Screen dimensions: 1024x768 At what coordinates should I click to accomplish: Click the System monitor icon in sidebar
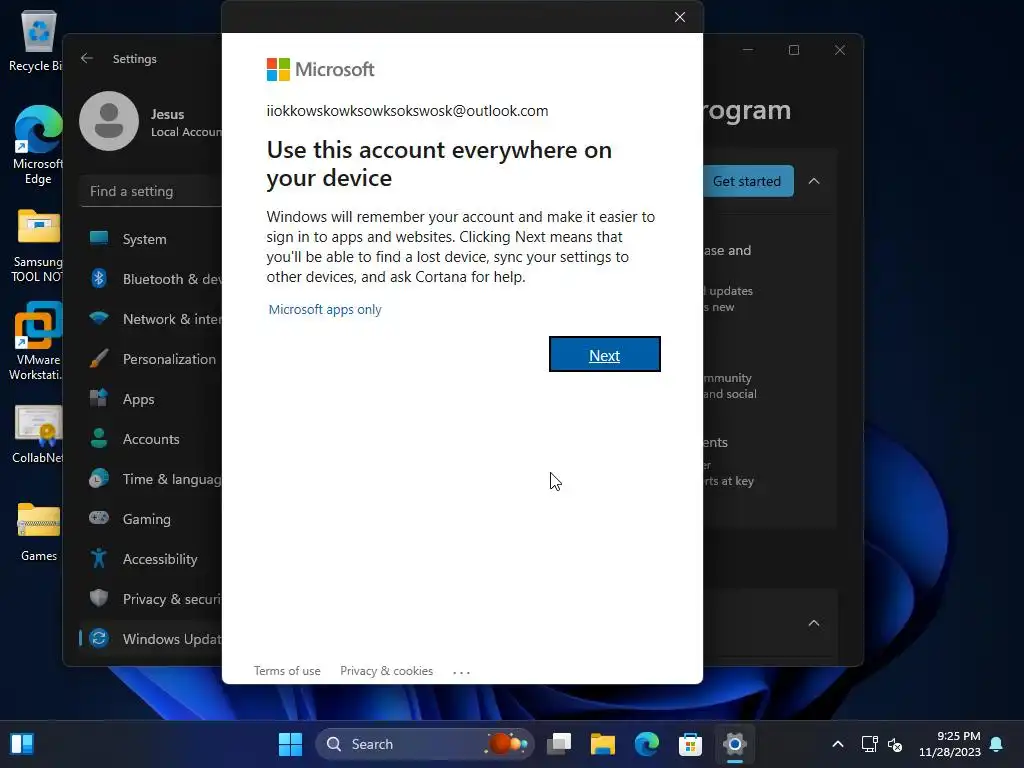tap(99, 238)
